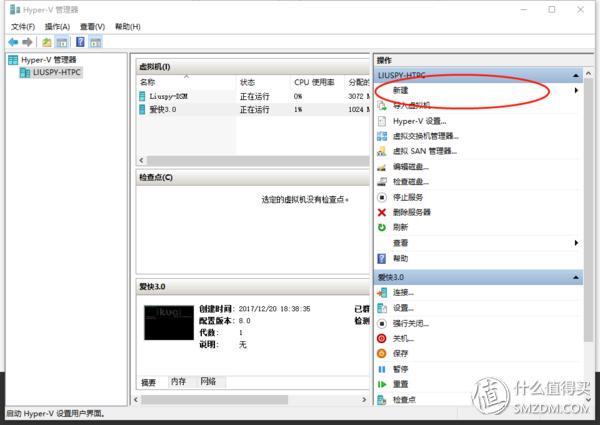Click 新建 in the actions pane
The image size is (600, 425).
400,90
